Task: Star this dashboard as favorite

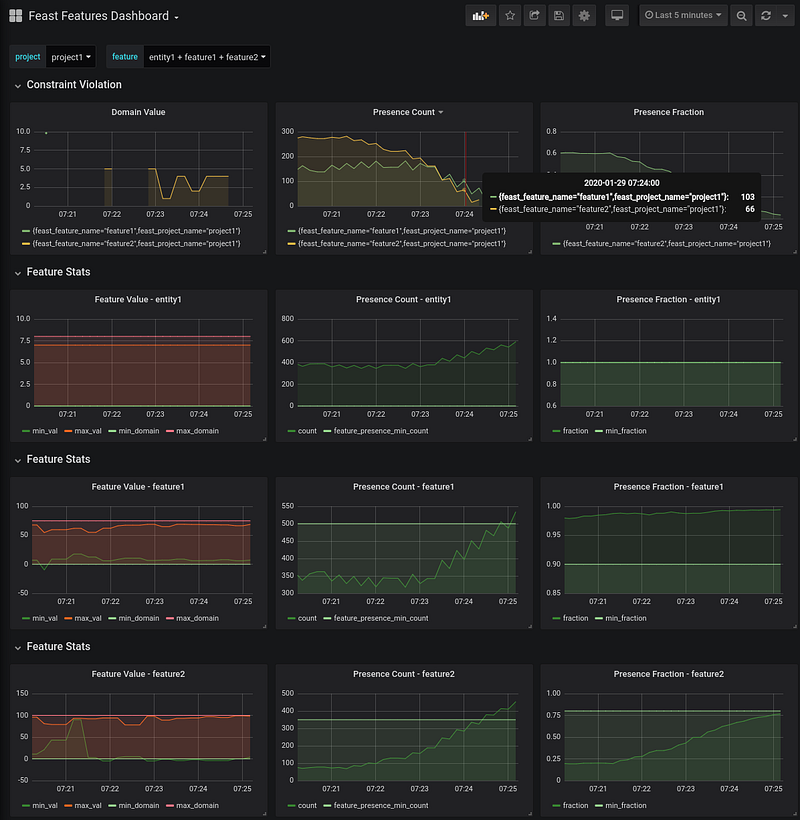Action: click(510, 16)
